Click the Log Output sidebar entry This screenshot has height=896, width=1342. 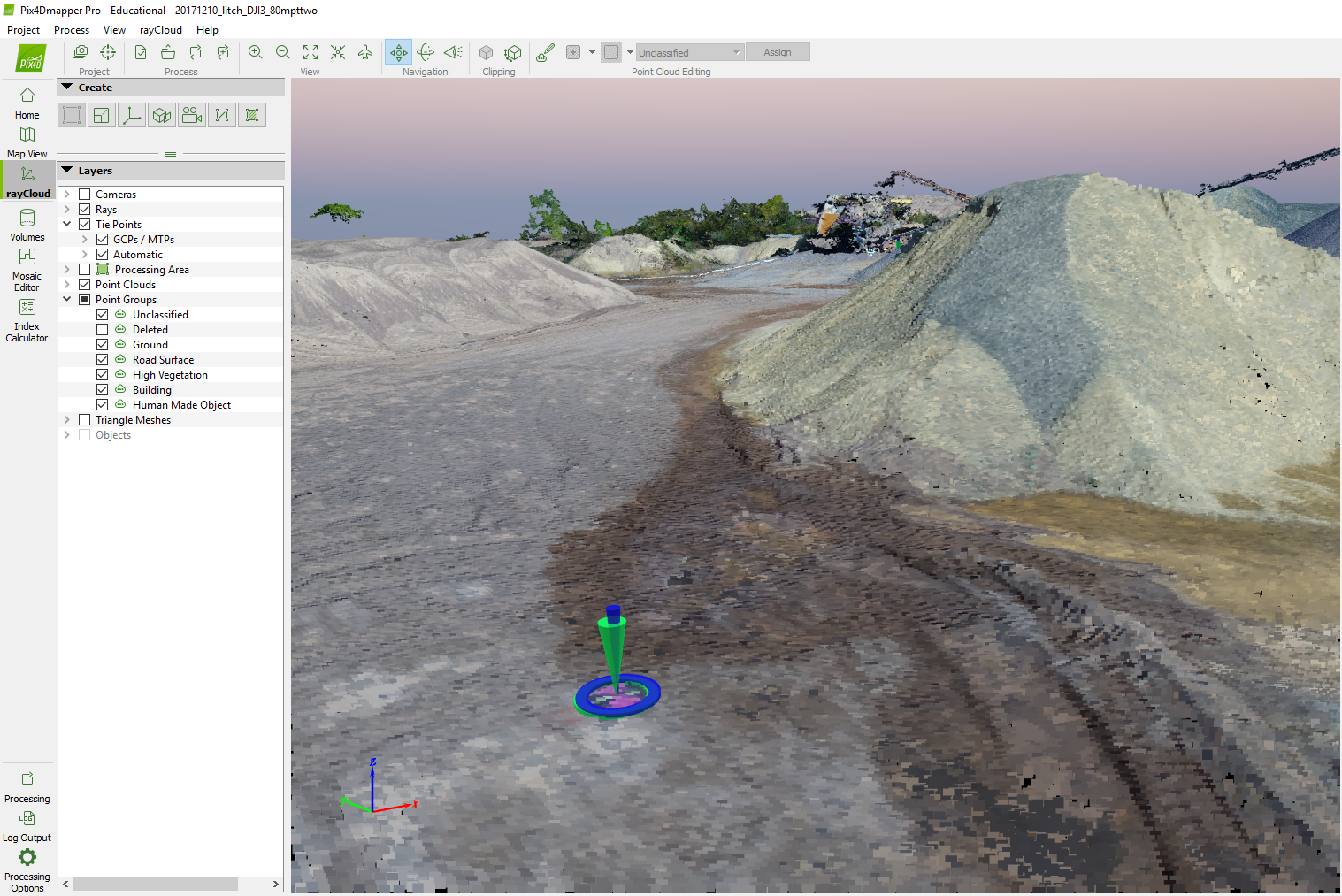(x=27, y=827)
